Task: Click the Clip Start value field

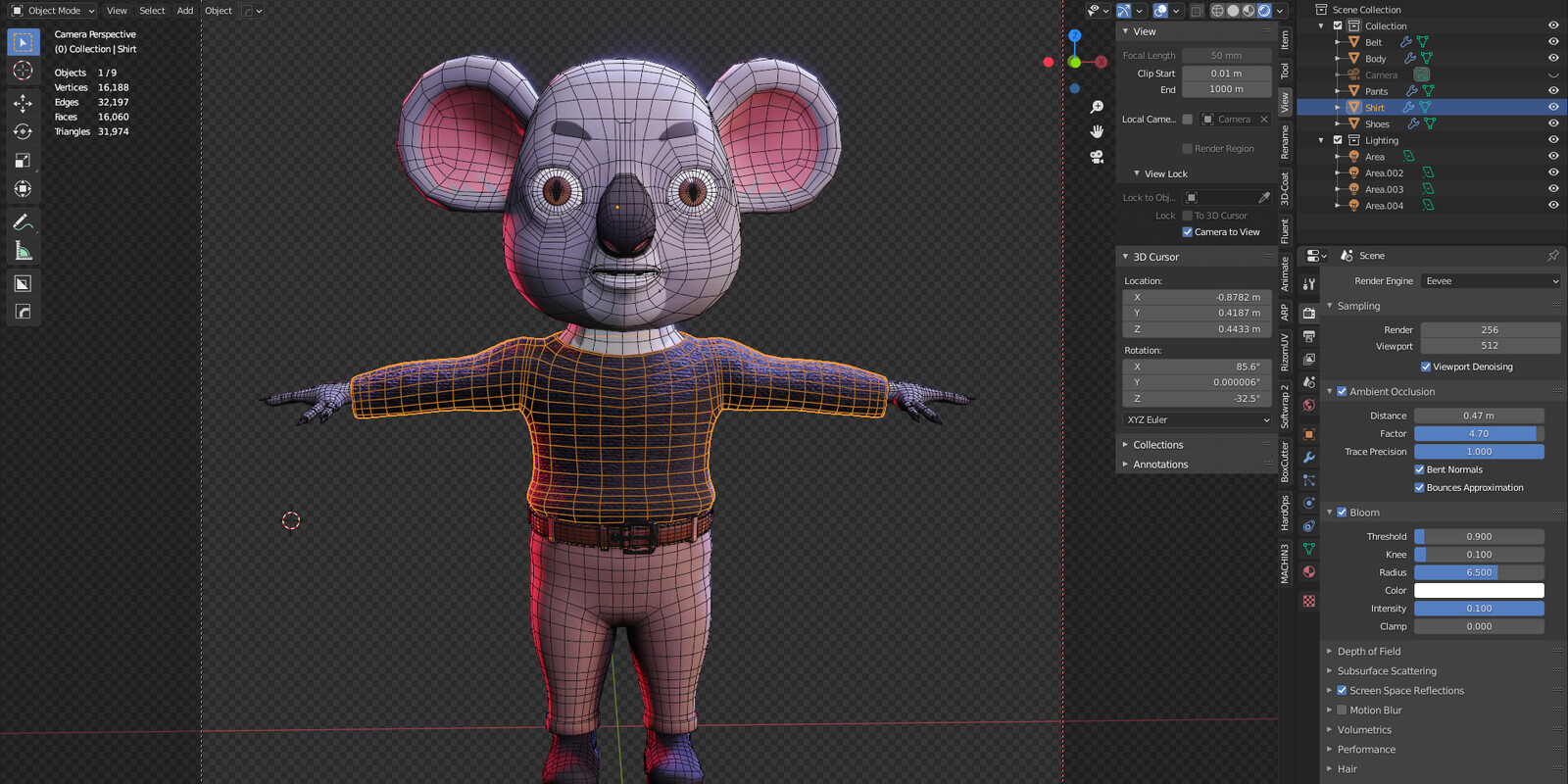Action: 1226,73
